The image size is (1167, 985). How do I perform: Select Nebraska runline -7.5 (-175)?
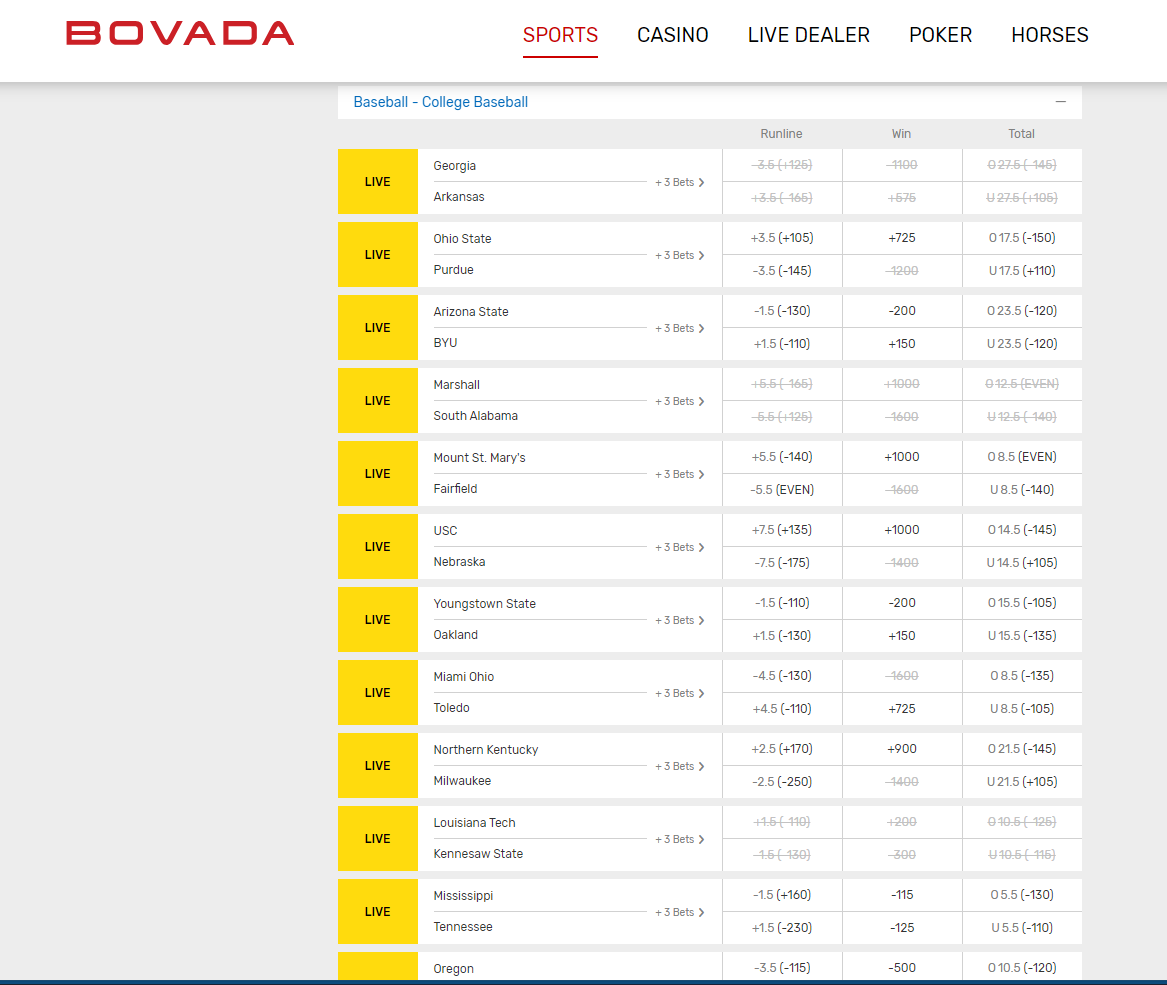pos(782,563)
